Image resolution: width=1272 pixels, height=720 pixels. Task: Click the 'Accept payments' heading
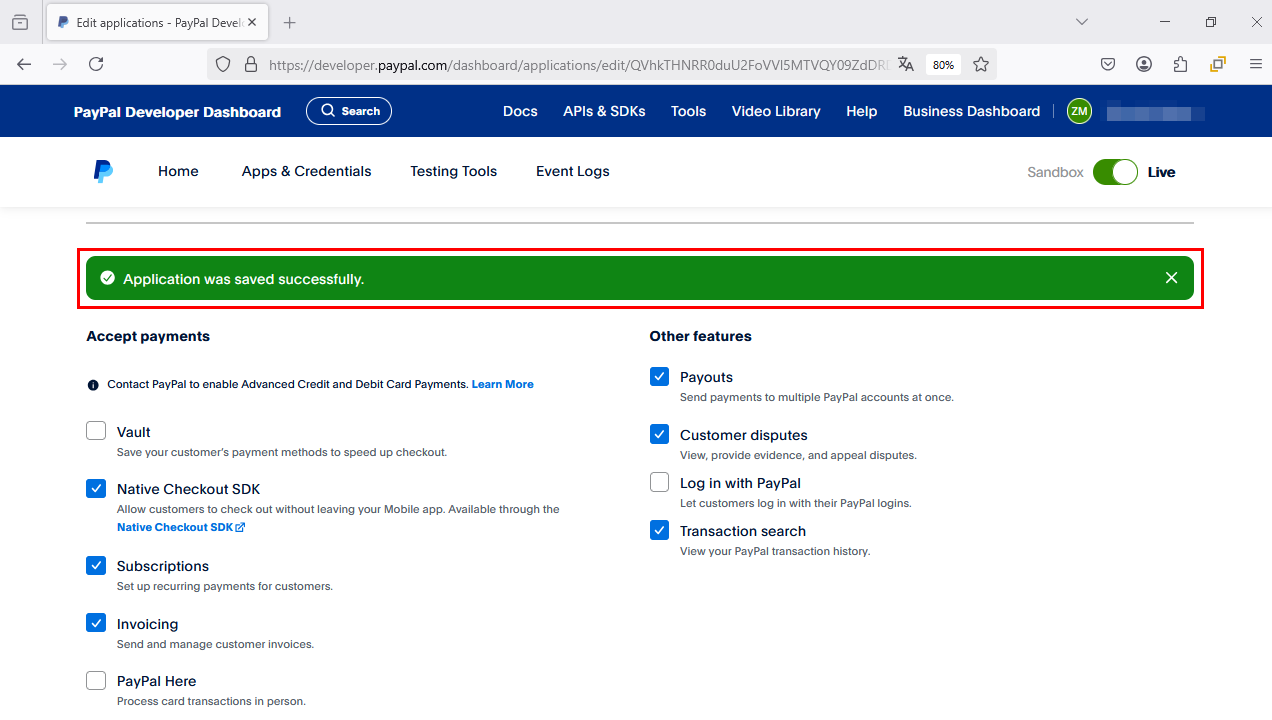tap(148, 336)
